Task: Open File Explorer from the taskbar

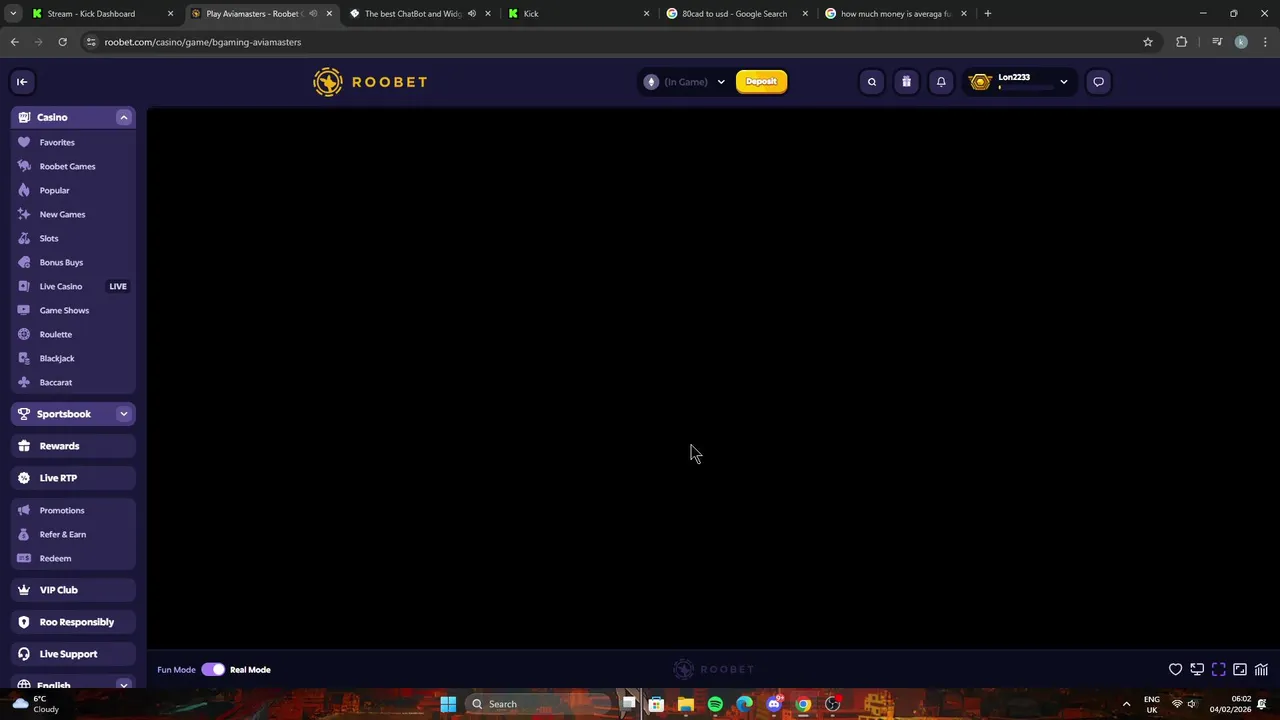Action: pyautogui.click(x=686, y=704)
